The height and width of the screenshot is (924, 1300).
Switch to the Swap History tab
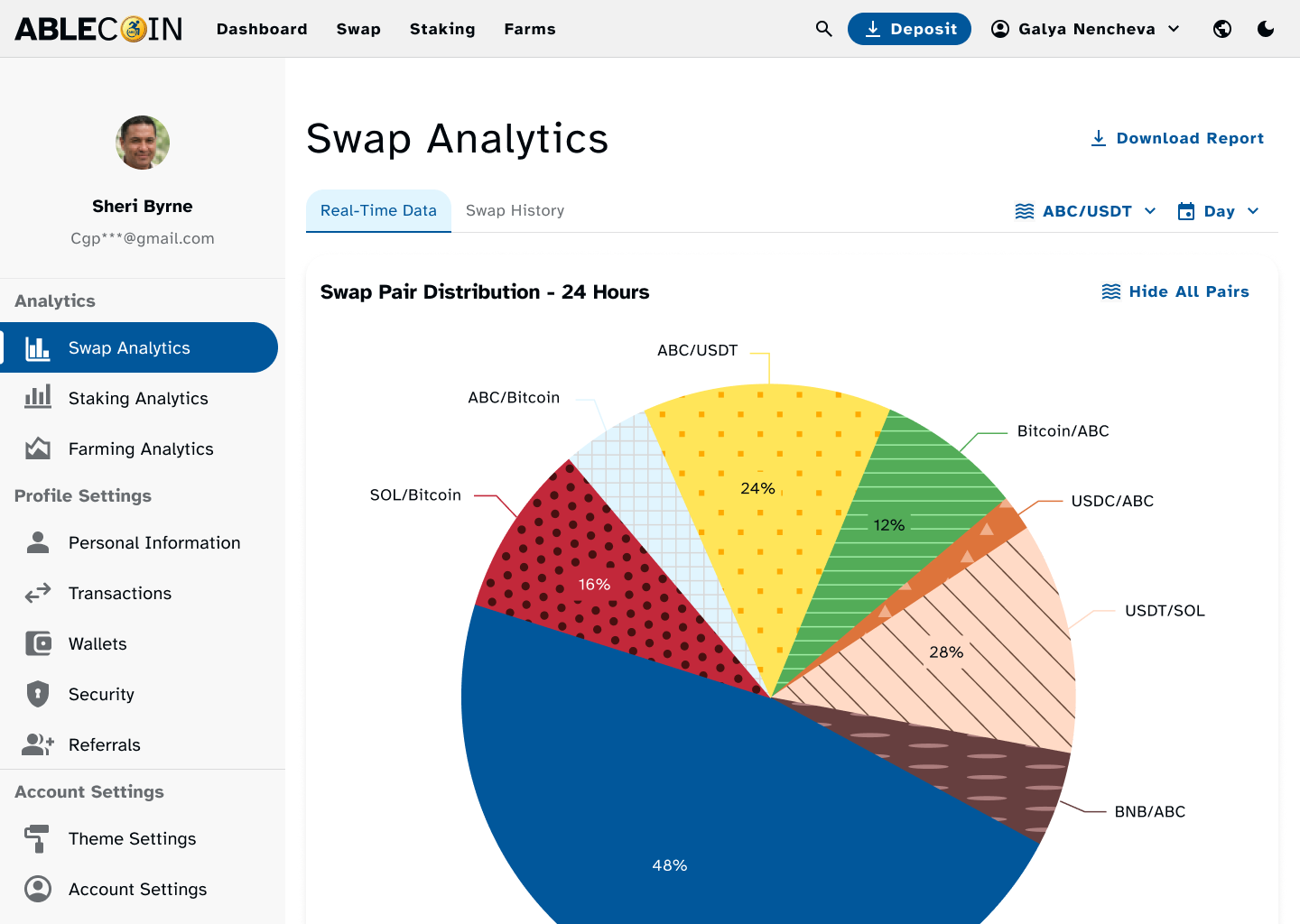(x=515, y=211)
